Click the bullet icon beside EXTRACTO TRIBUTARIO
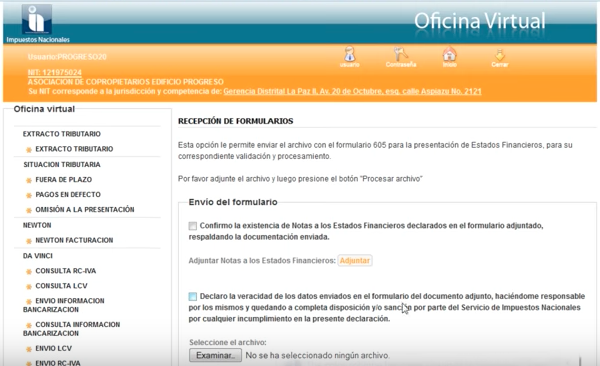The image size is (600, 366). [x=29, y=150]
